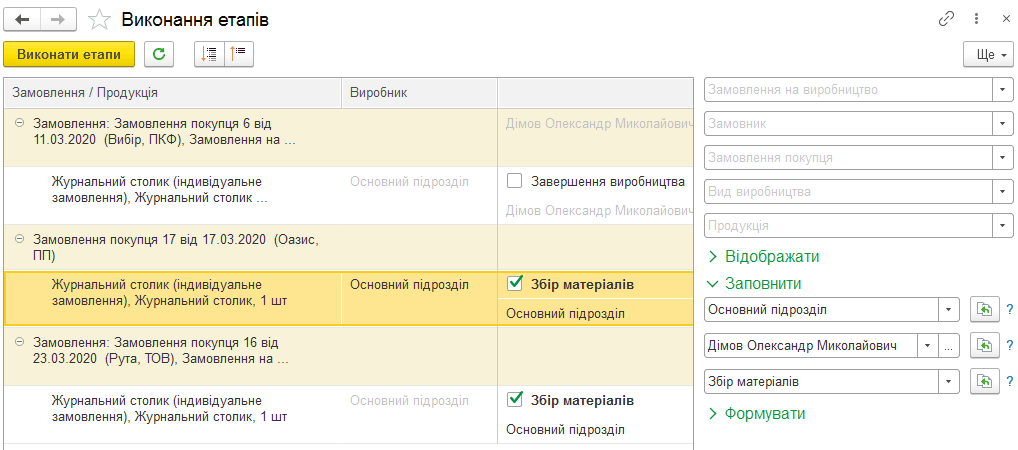Open Замовлення покупця filter dropdown arrow
The height and width of the screenshot is (450, 1018).
pos(1003,158)
